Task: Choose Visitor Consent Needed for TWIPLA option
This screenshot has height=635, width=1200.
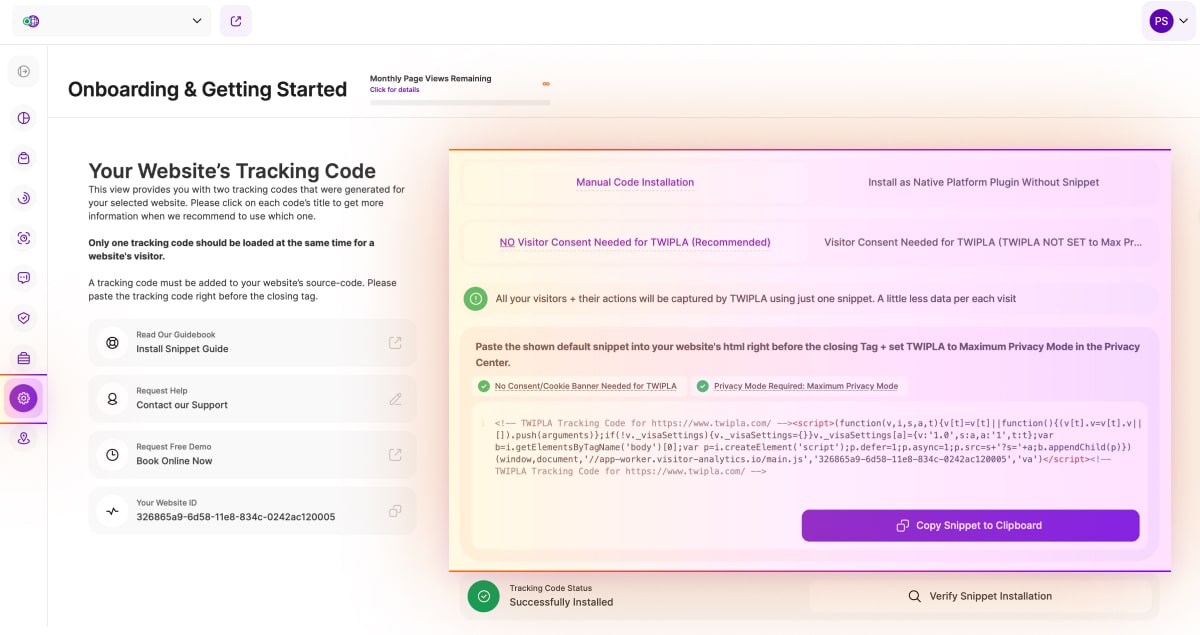Action: tap(983, 242)
